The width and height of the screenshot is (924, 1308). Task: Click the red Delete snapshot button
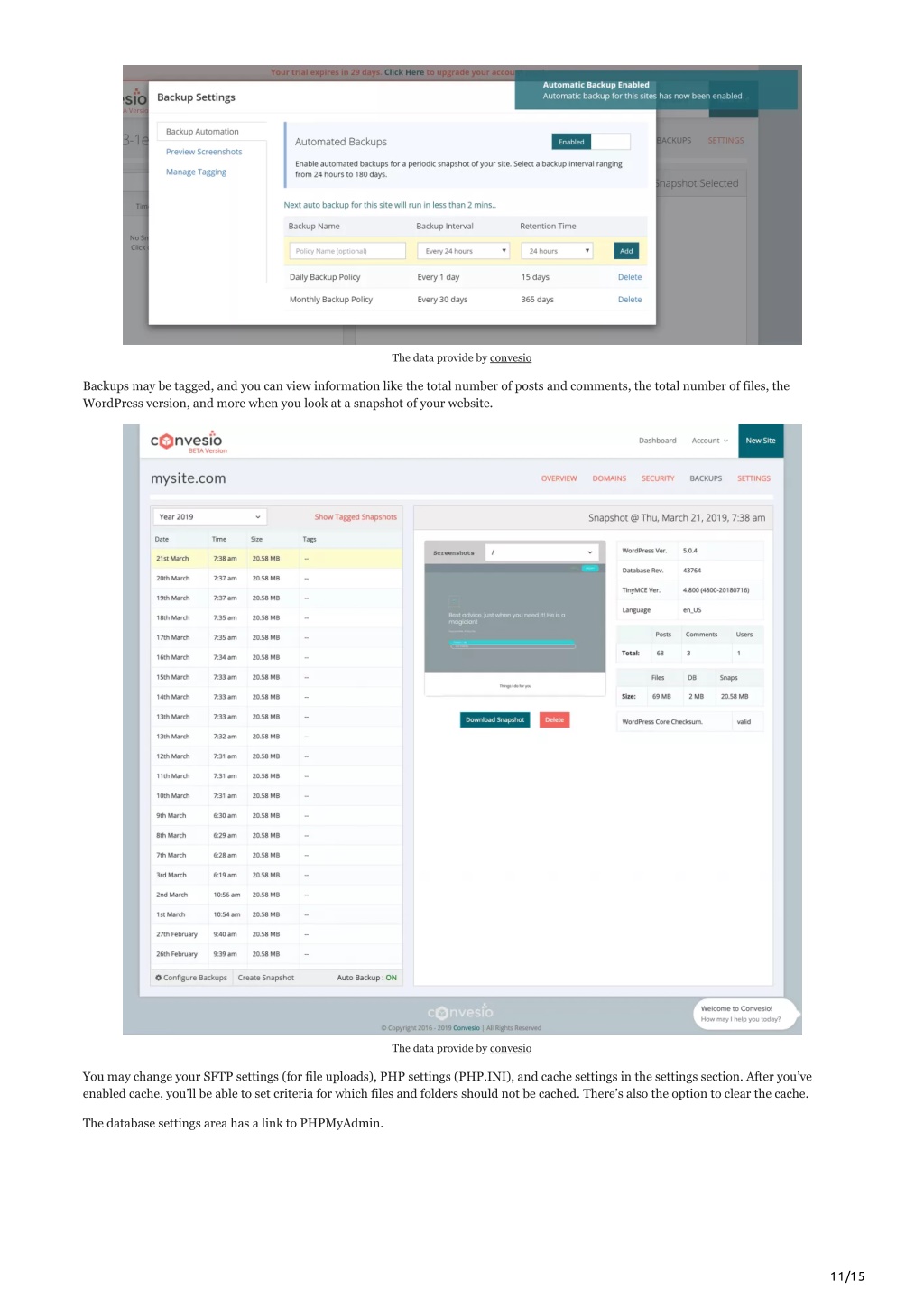click(554, 719)
